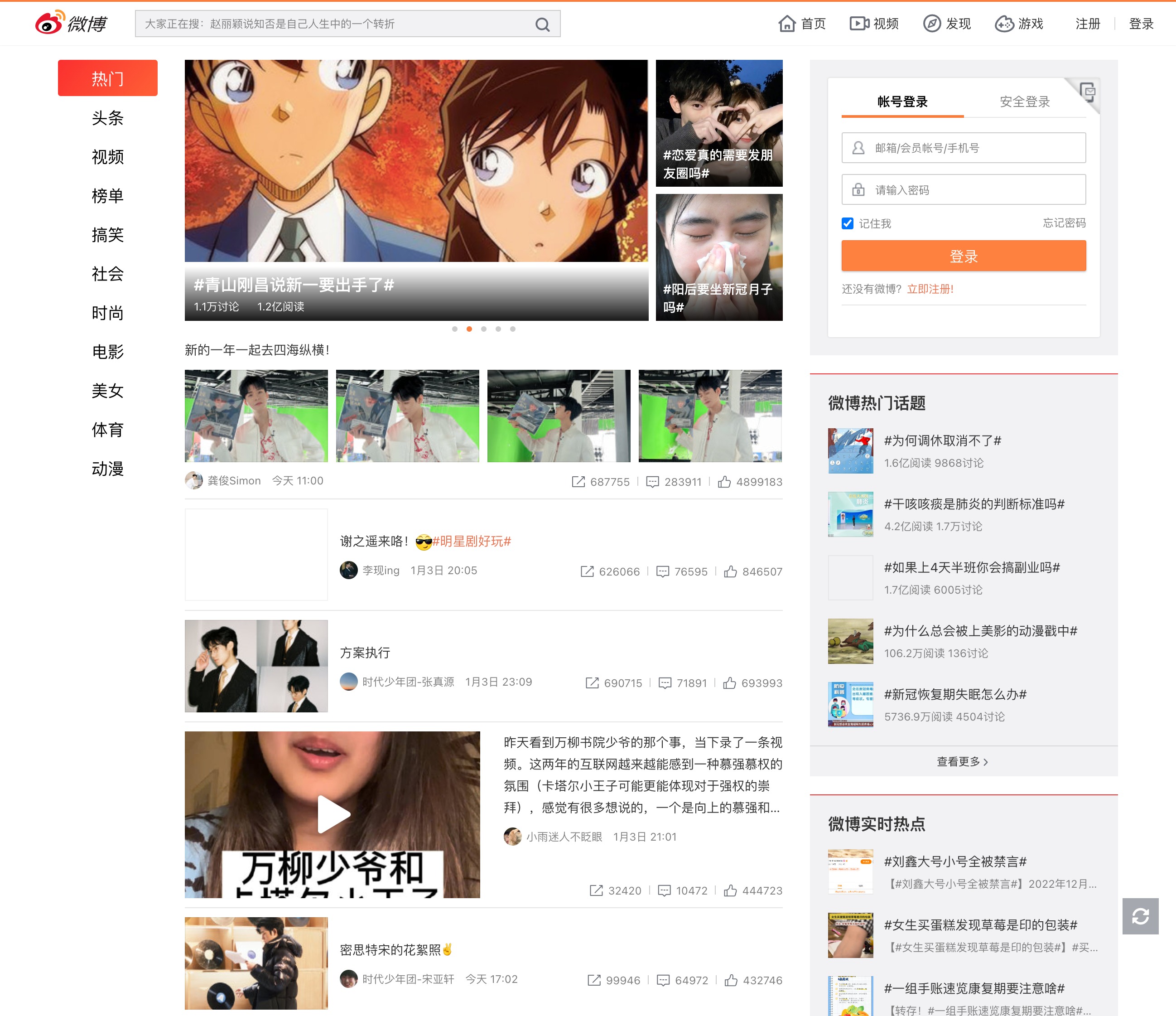Select 时尚 category in sidebar

point(108,312)
